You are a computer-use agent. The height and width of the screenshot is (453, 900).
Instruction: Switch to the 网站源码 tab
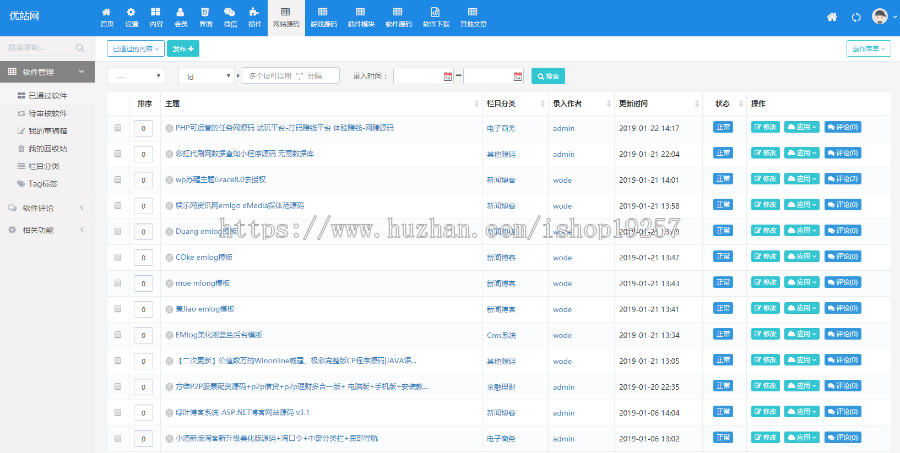286,17
